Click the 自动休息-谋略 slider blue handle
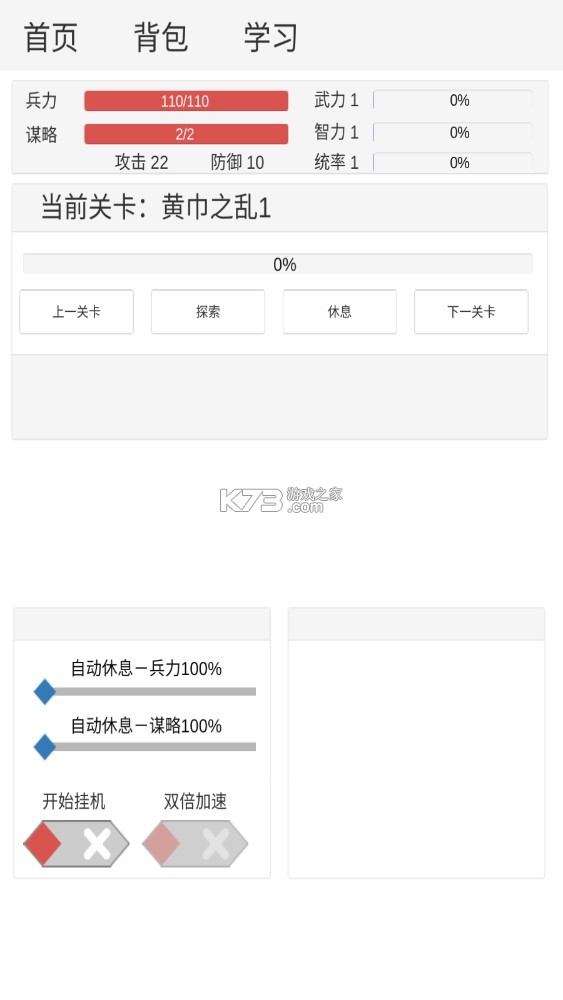563x1000 pixels. click(45, 747)
